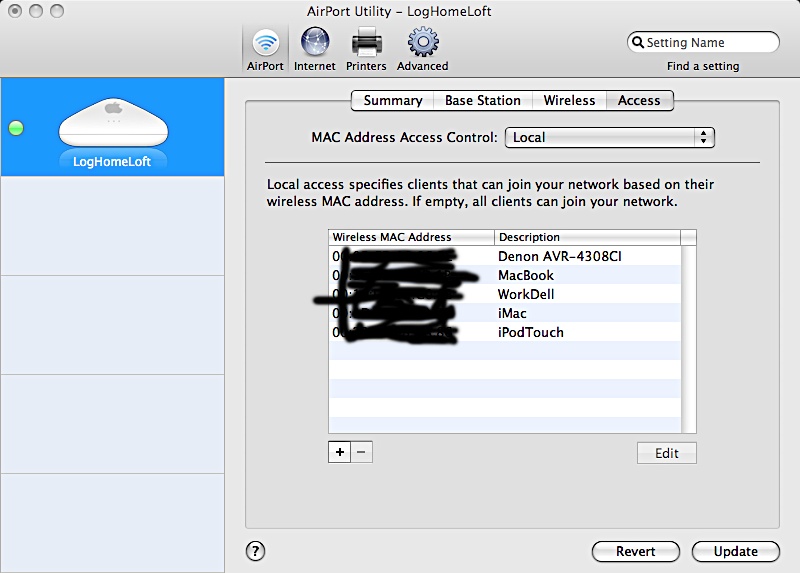This screenshot has height=573, width=800.
Task: Select the iPodTouch entry
Action: (x=505, y=332)
